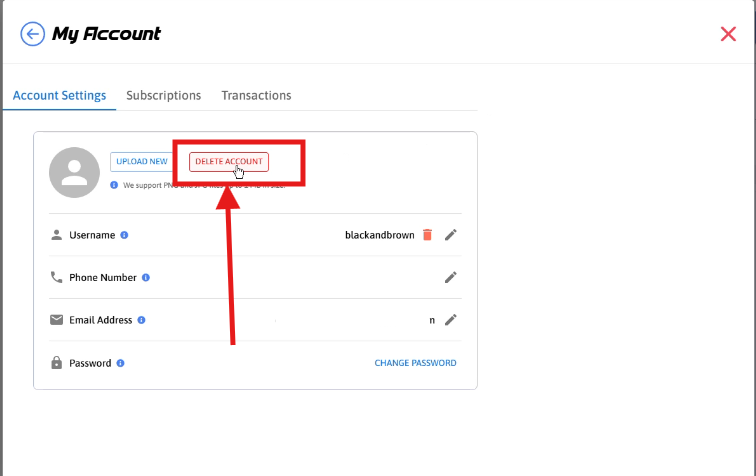This screenshot has width=756, height=476.
Task: Click the info icon next to Email Address
Action: tap(141, 320)
